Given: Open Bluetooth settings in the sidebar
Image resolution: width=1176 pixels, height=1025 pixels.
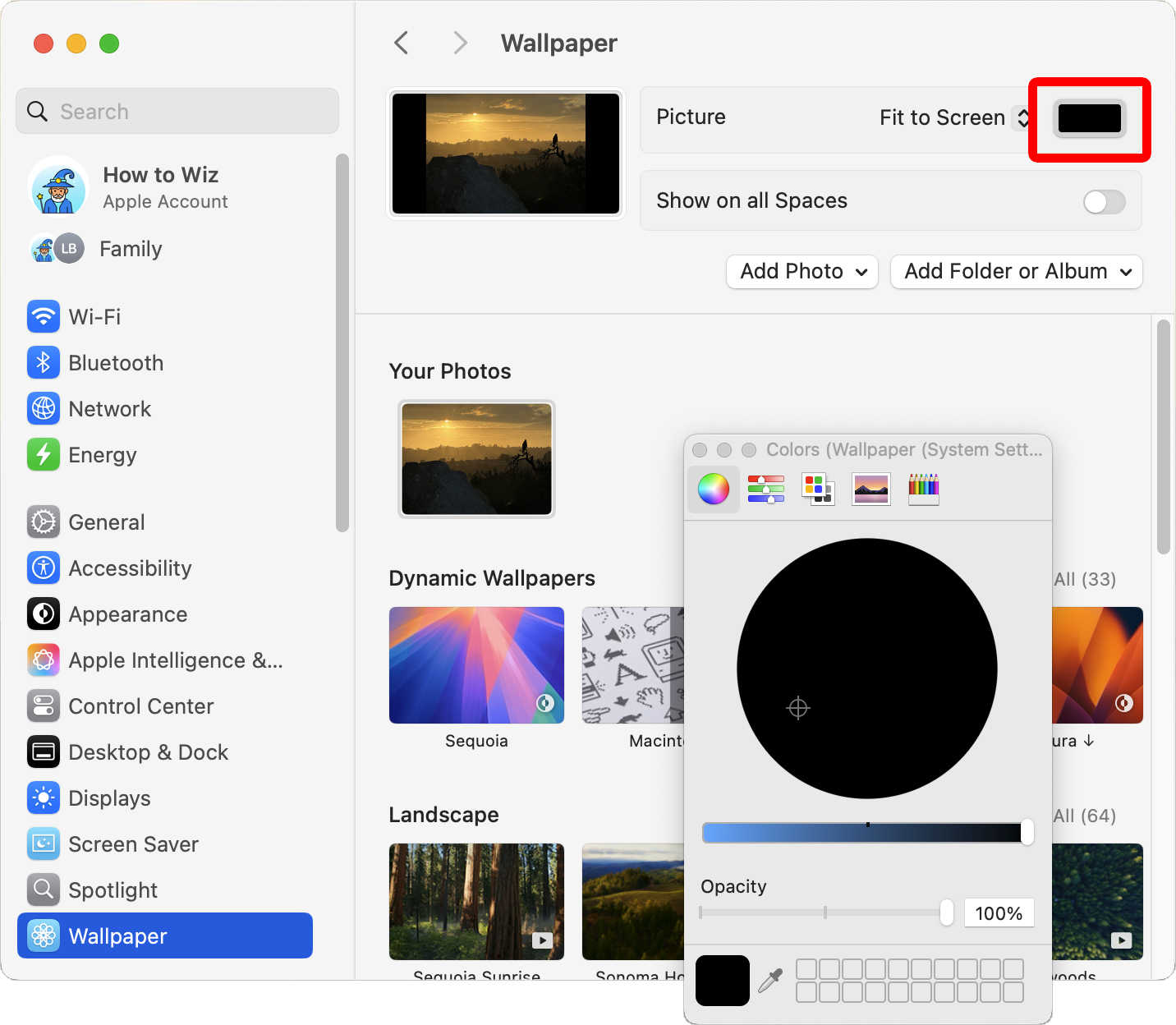Looking at the screenshot, I should 116,363.
